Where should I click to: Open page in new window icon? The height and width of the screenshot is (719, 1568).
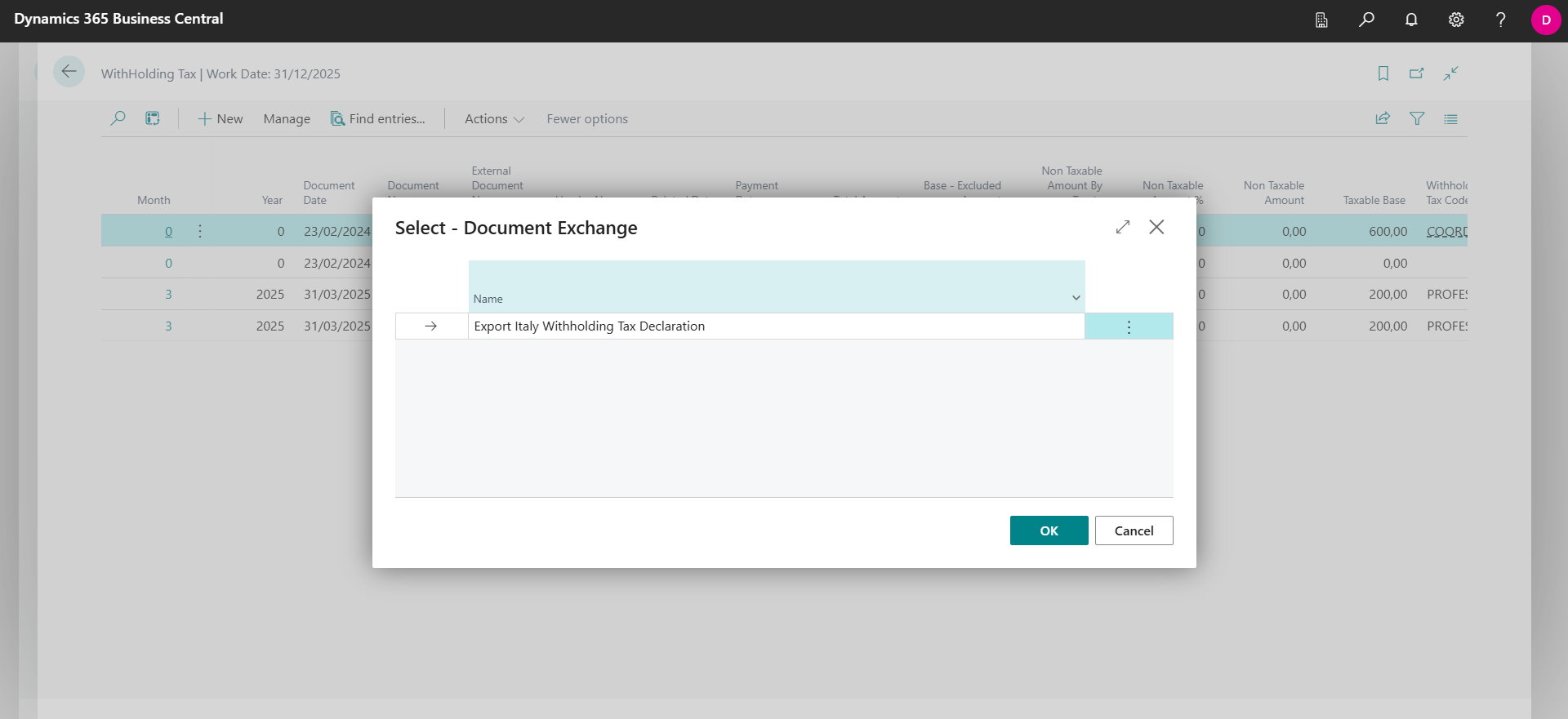coord(1417,73)
